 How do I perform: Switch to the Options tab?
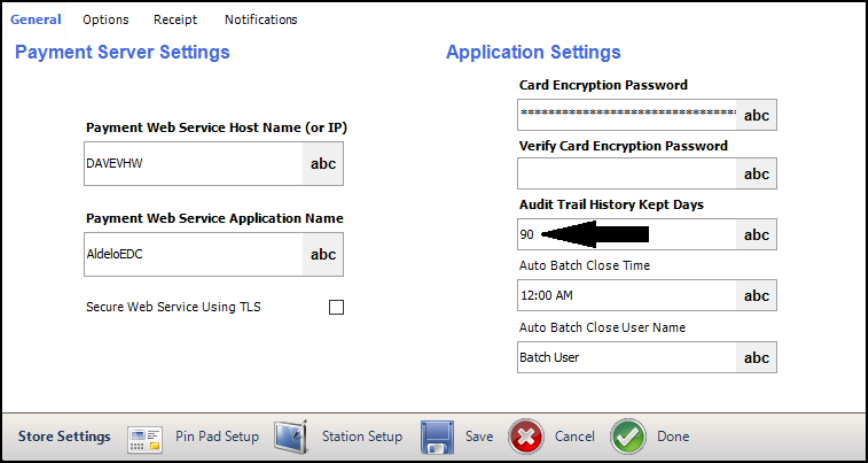(106, 20)
